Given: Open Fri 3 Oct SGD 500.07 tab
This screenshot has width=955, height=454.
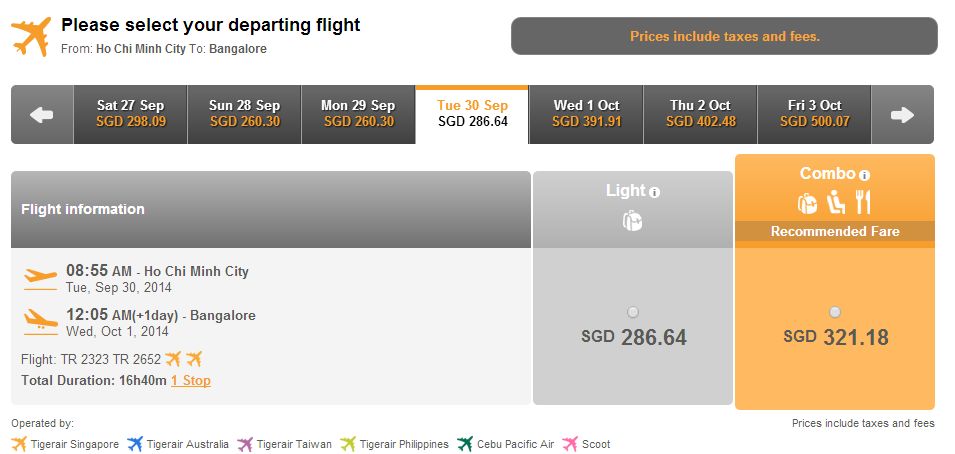Looking at the screenshot, I should 814,115.
